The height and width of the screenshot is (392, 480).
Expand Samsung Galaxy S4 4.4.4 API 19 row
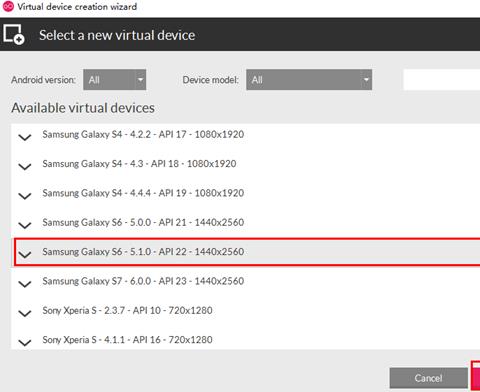[x=25, y=196]
